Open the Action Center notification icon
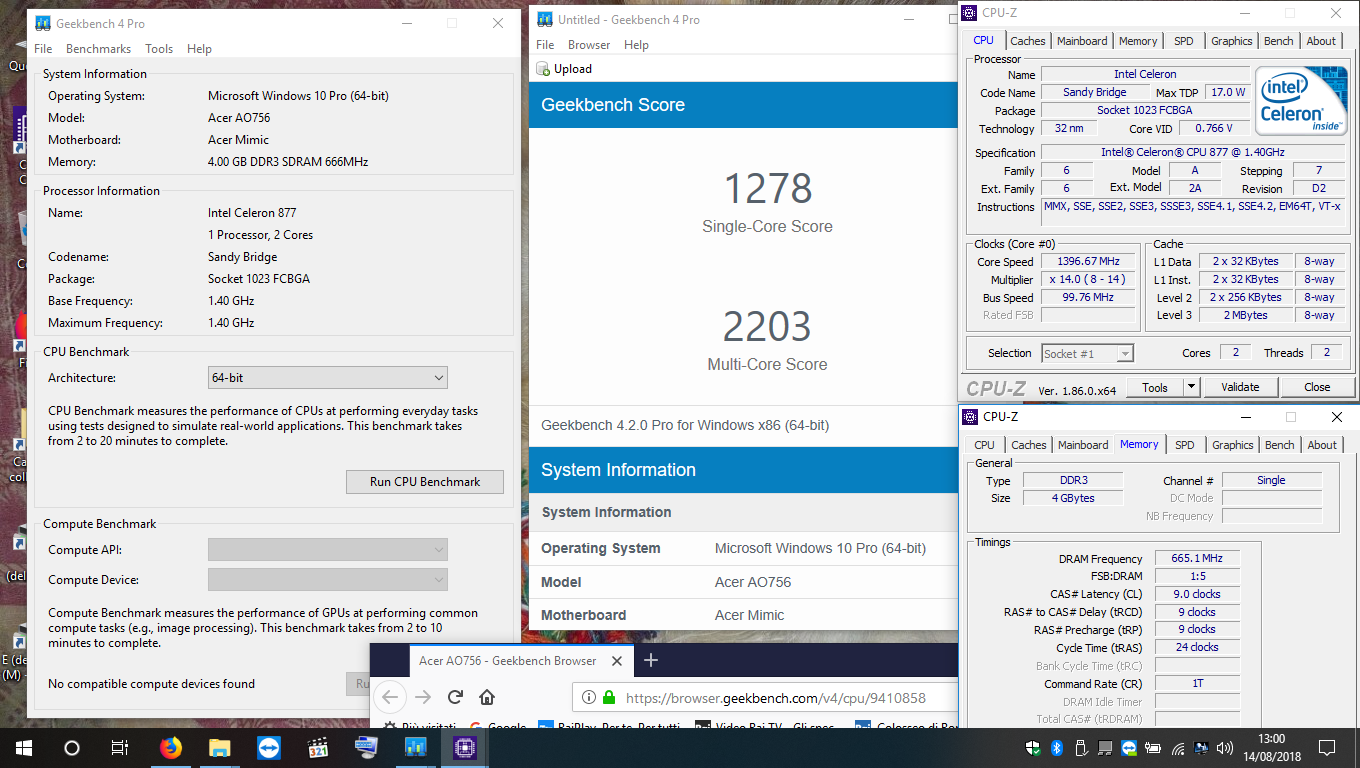The width and height of the screenshot is (1360, 768). click(1327, 748)
